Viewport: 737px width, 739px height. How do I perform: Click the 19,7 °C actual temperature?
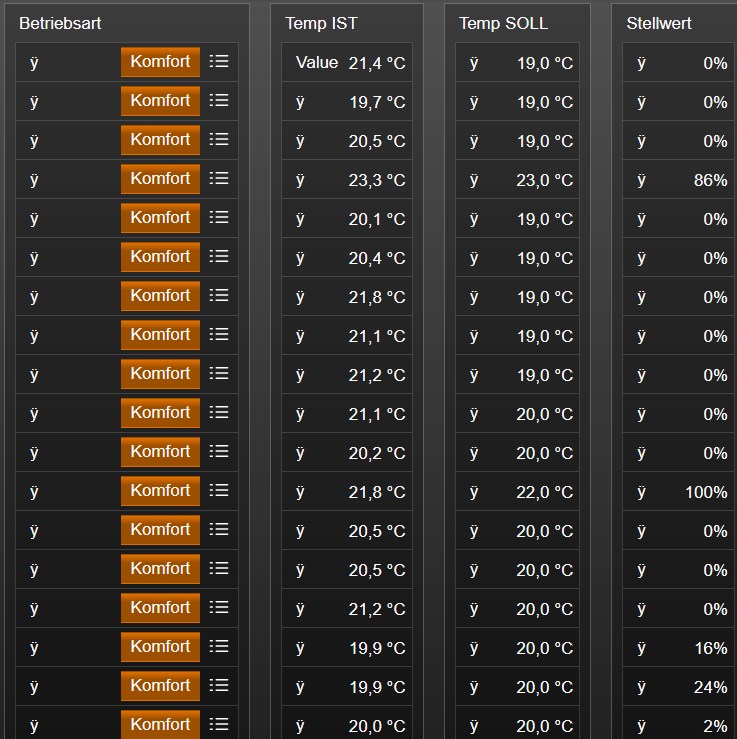pos(376,102)
